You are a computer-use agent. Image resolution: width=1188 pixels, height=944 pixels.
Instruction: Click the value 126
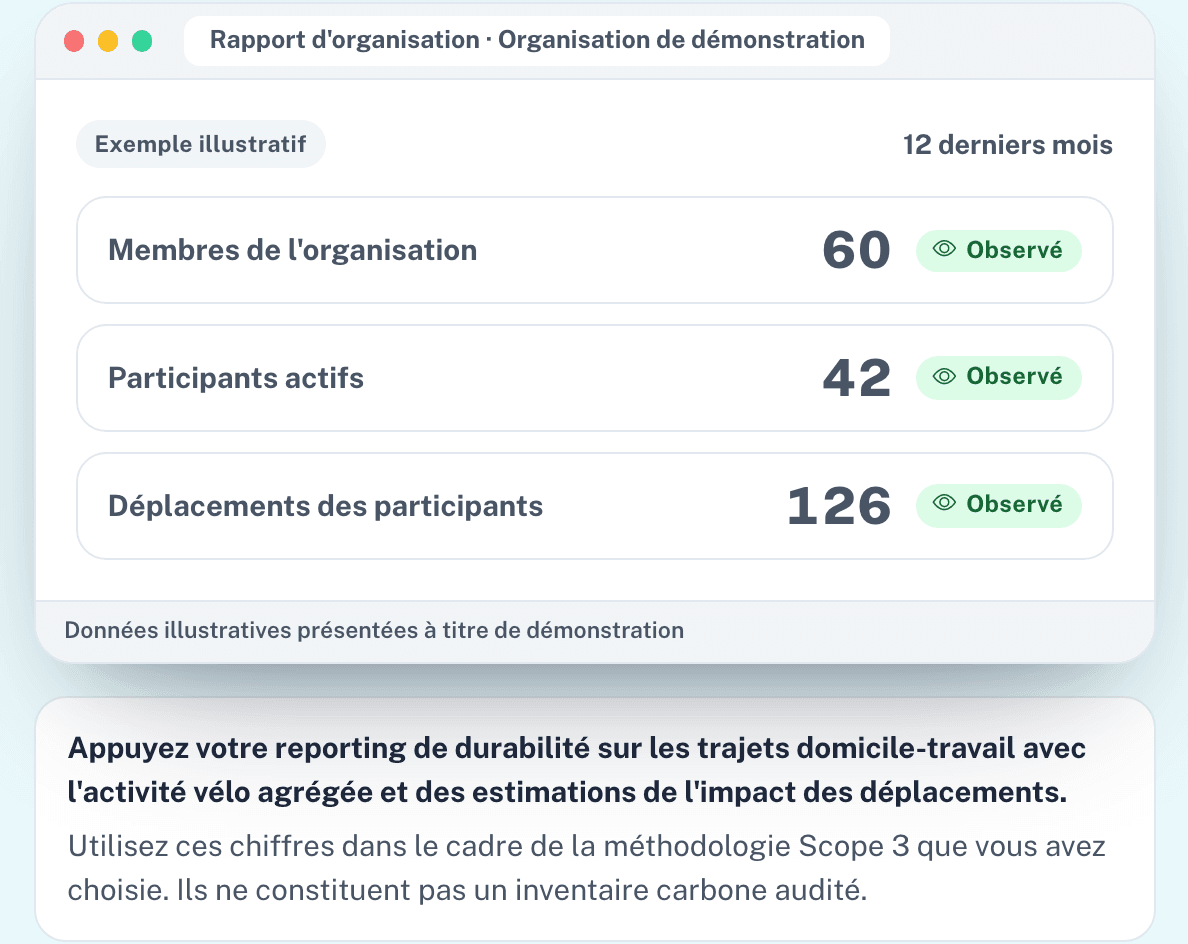(x=839, y=505)
